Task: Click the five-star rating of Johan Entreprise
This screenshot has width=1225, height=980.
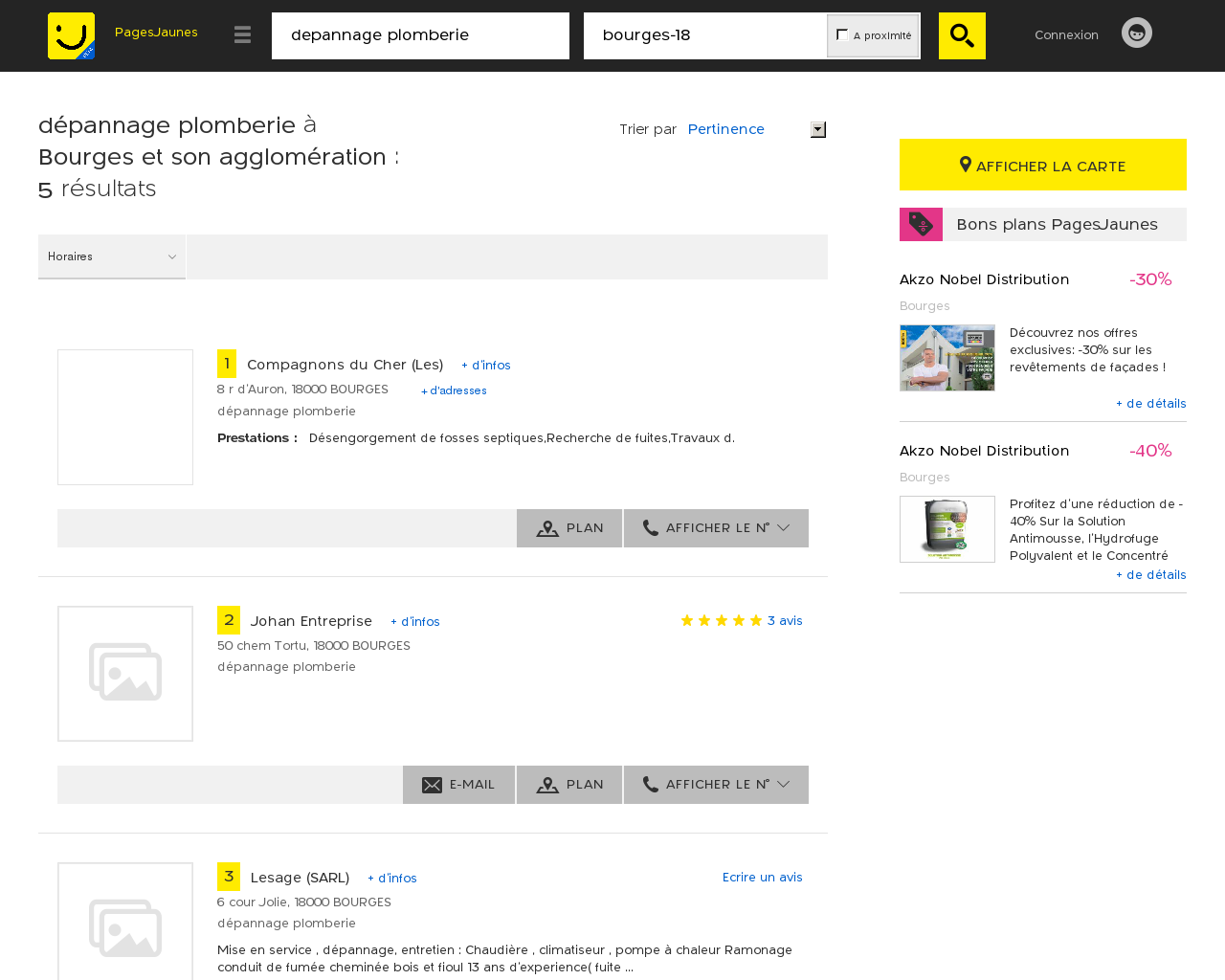Action: click(722, 621)
